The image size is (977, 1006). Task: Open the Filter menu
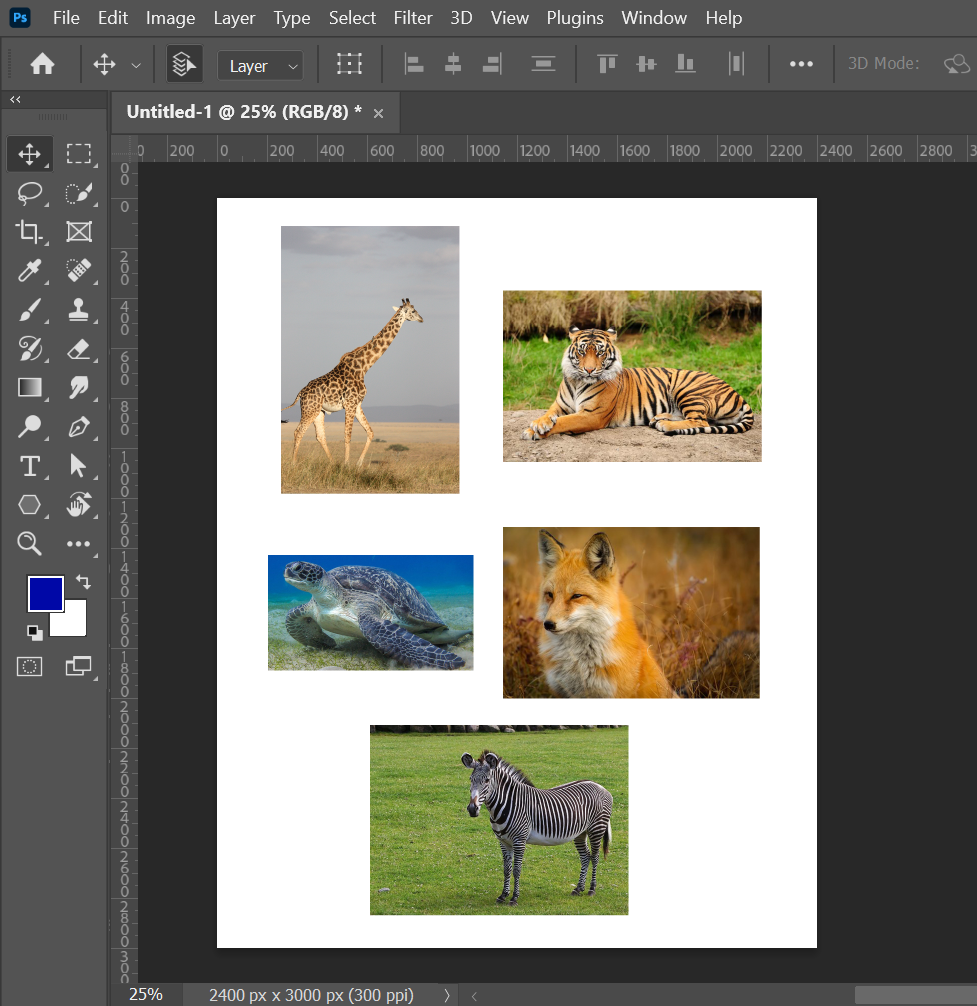(413, 18)
